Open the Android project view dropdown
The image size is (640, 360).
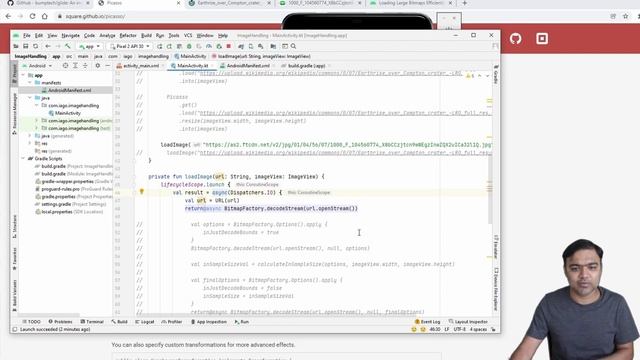point(37,65)
